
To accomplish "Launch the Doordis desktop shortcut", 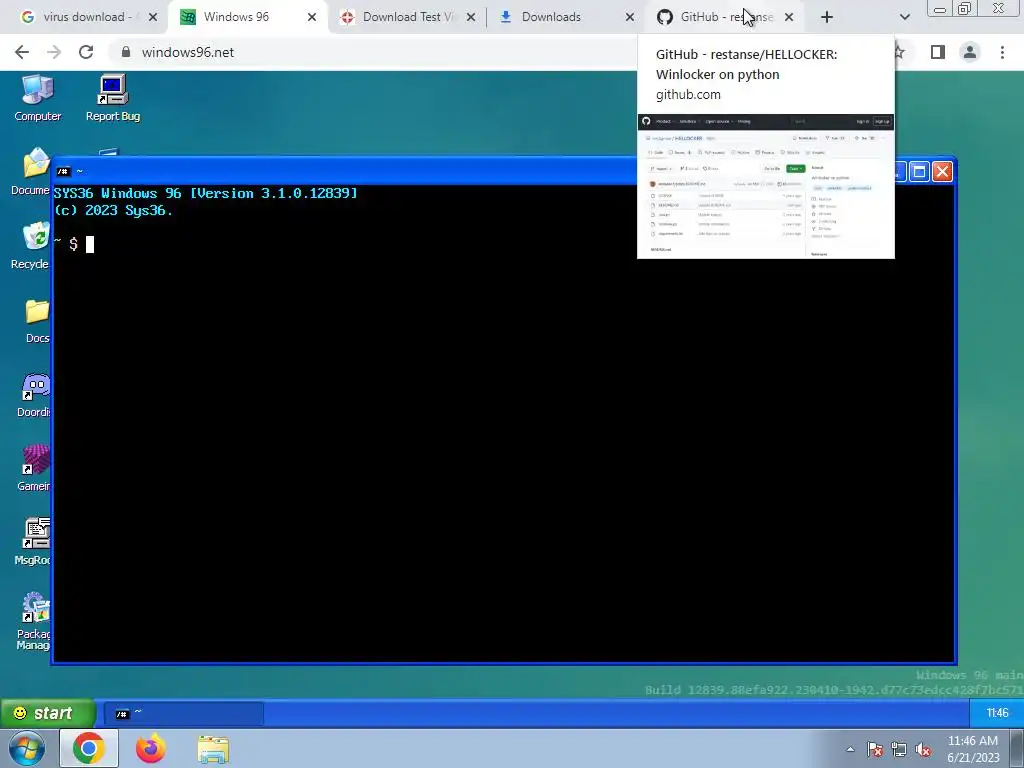I will (x=35, y=394).
